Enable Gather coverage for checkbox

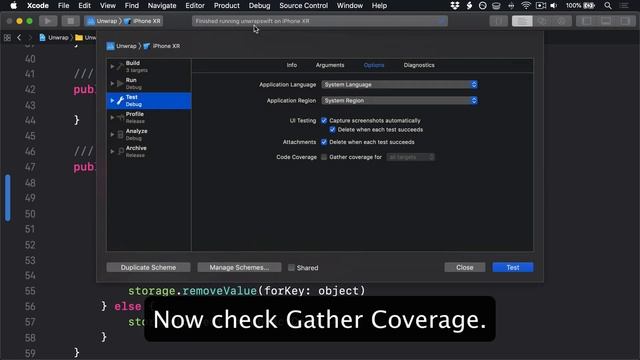(x=324, y=157)
